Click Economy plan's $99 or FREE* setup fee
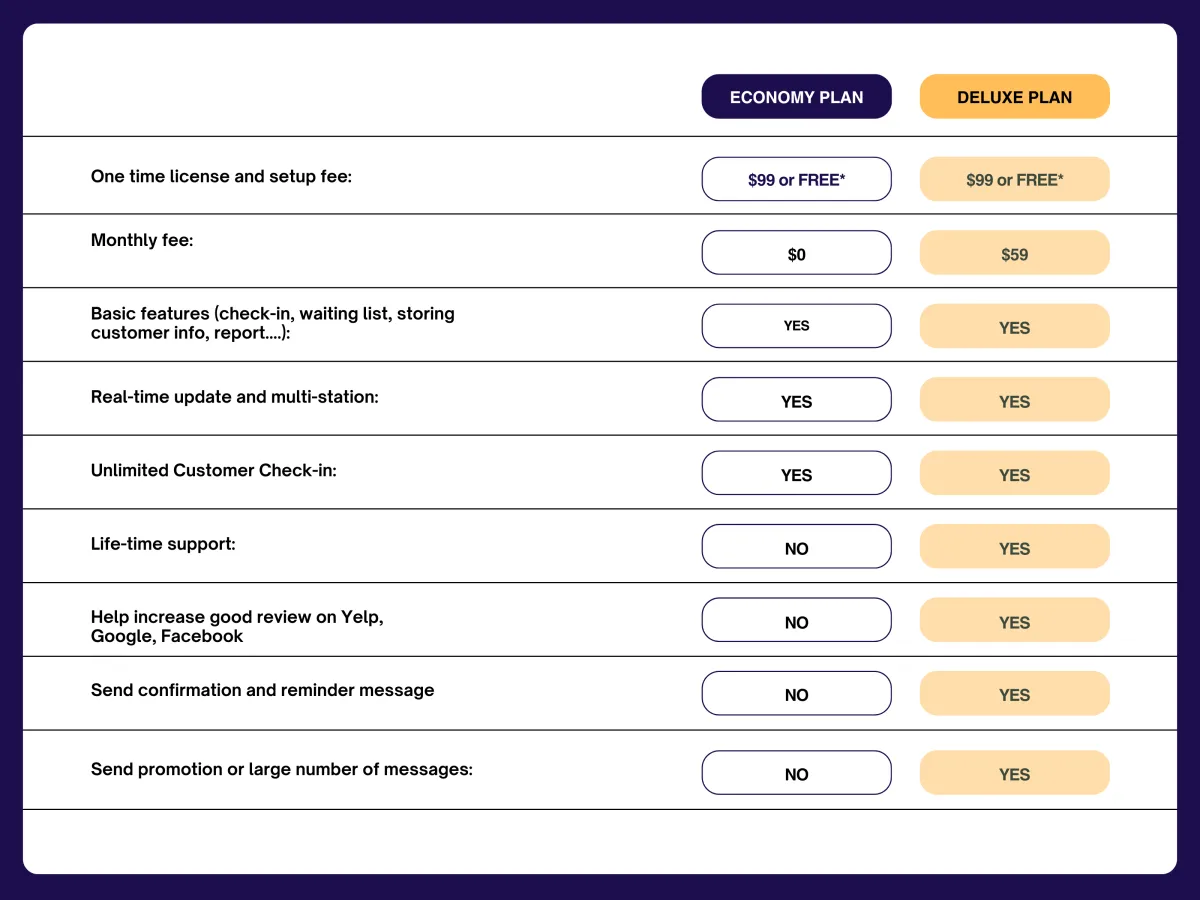Viewport: 1200px width, 900px height. (x=796, y=180)
